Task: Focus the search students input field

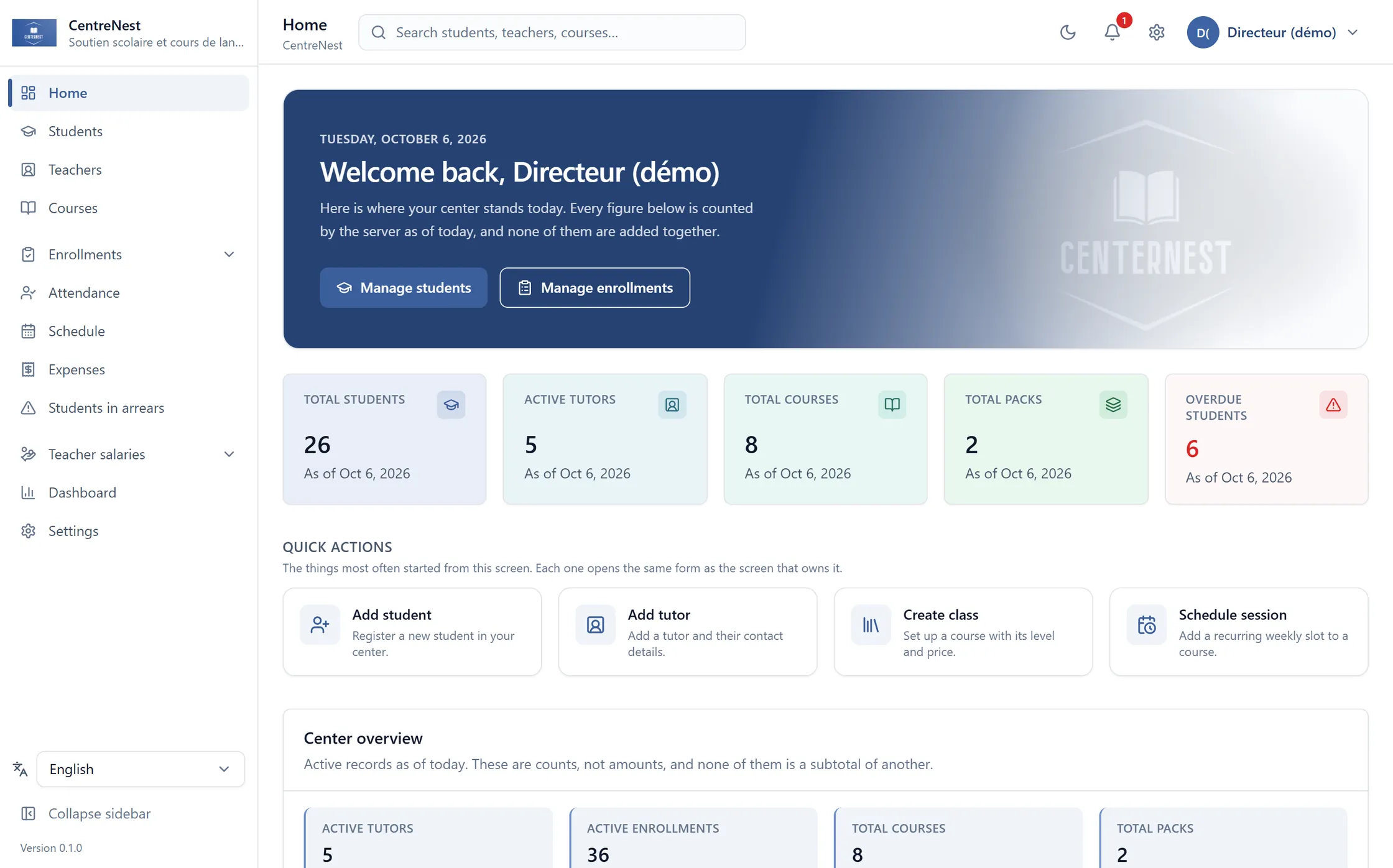Action: coord(552,32)
